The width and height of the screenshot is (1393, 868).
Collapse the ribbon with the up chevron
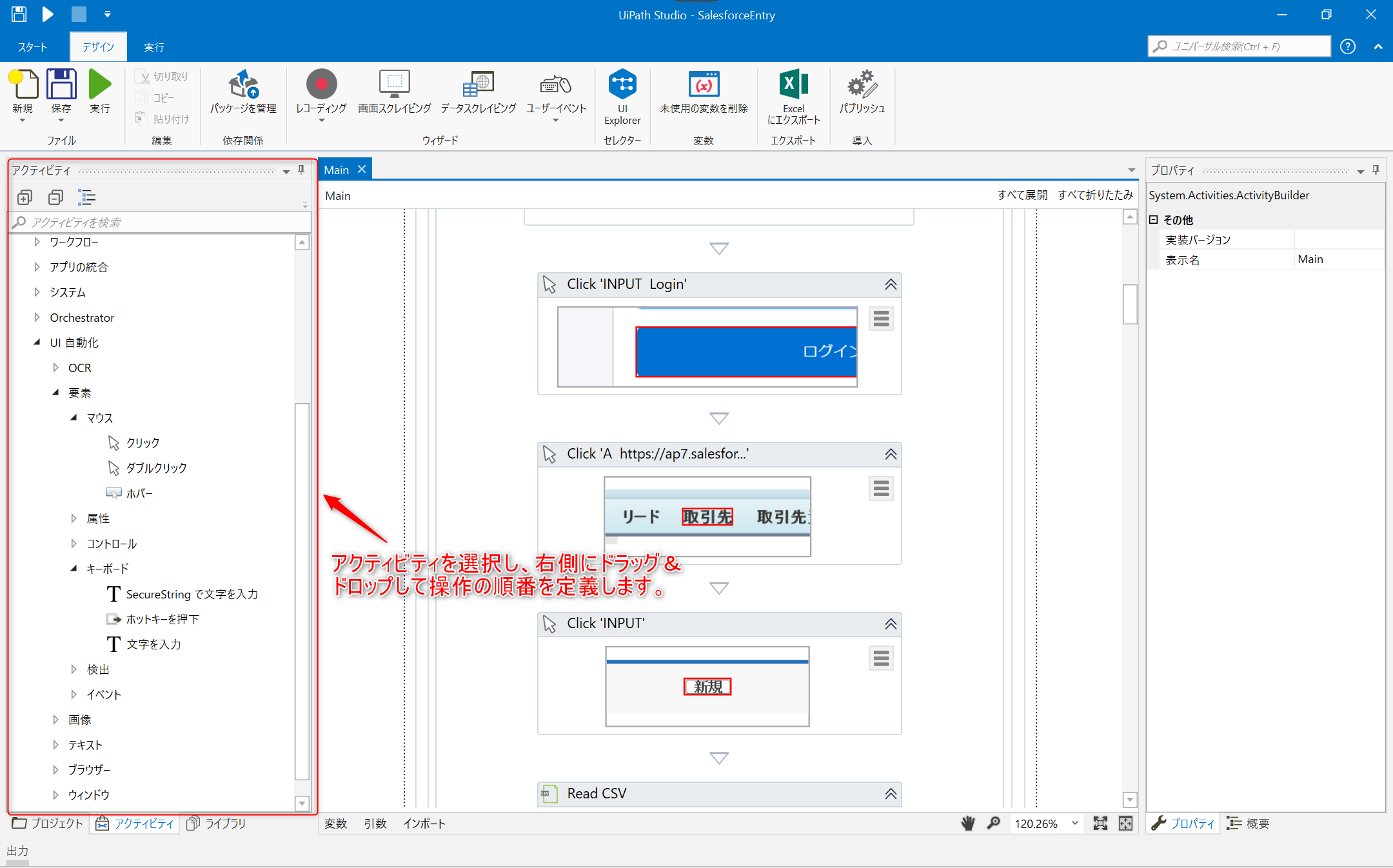(1378, 46)
